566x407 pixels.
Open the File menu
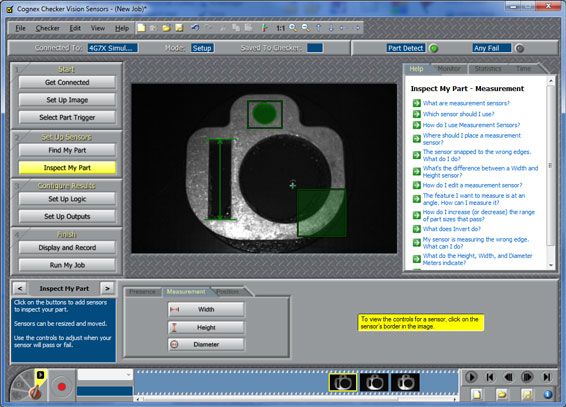(20, 28)
